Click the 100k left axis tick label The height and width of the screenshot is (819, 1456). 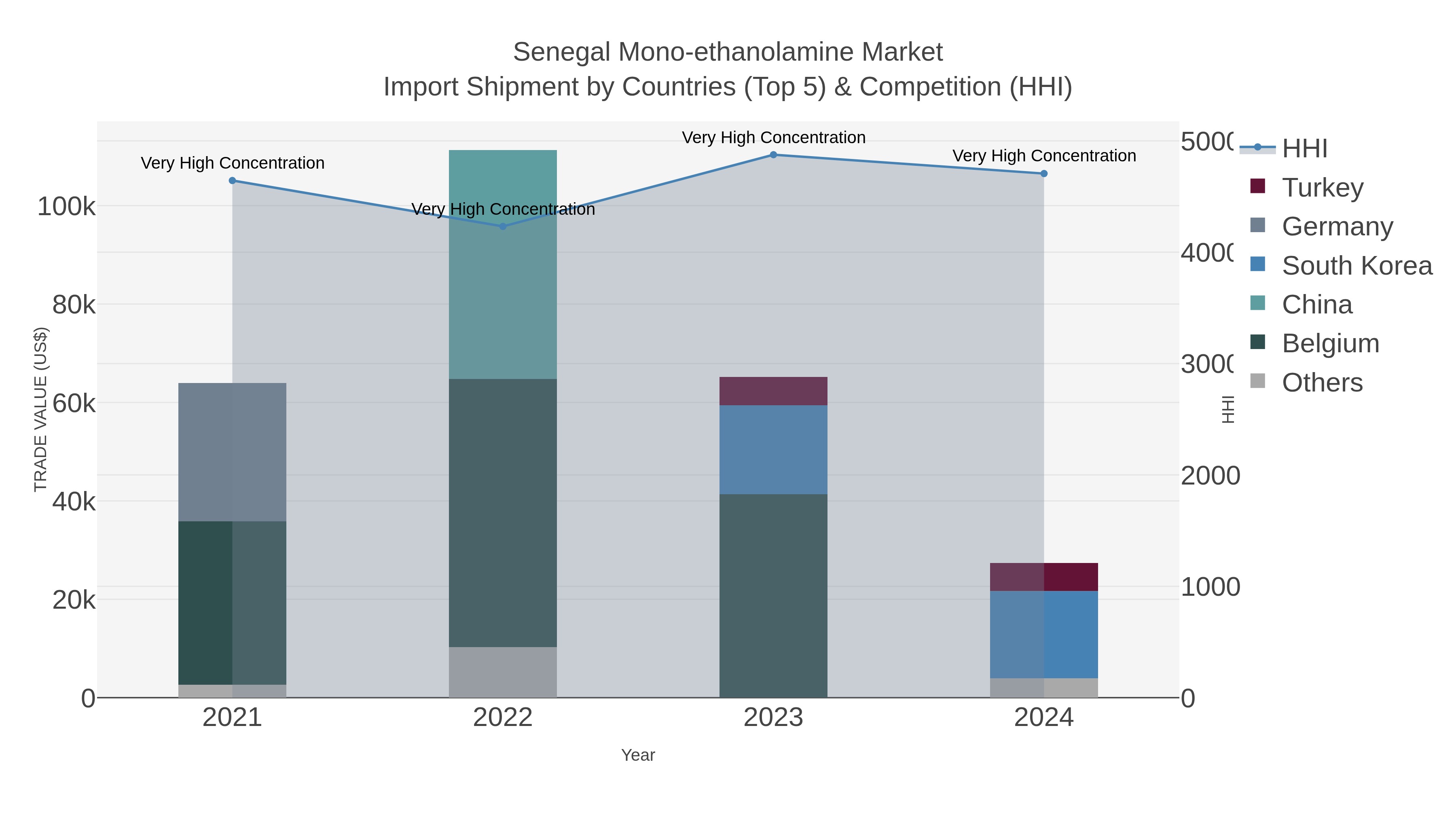(x=66, y=207)
